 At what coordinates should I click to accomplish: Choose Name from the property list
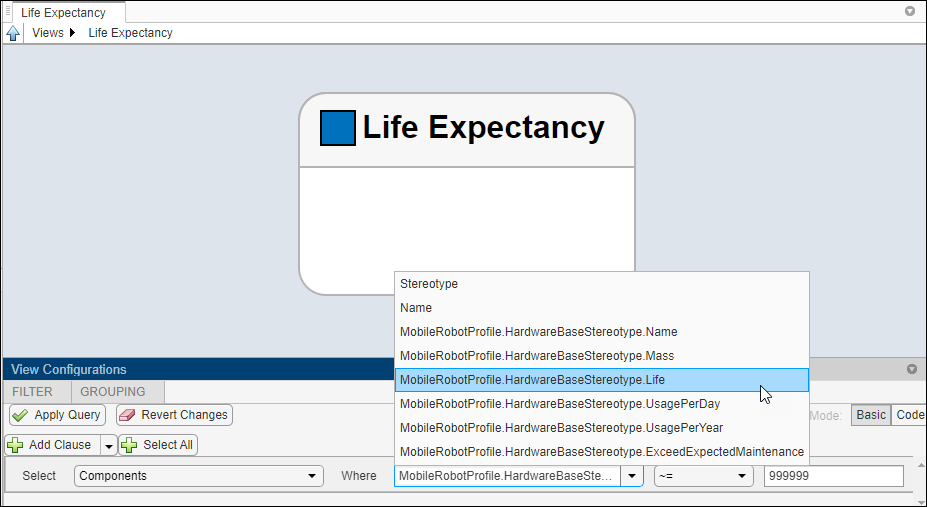[x=602, y=308]
